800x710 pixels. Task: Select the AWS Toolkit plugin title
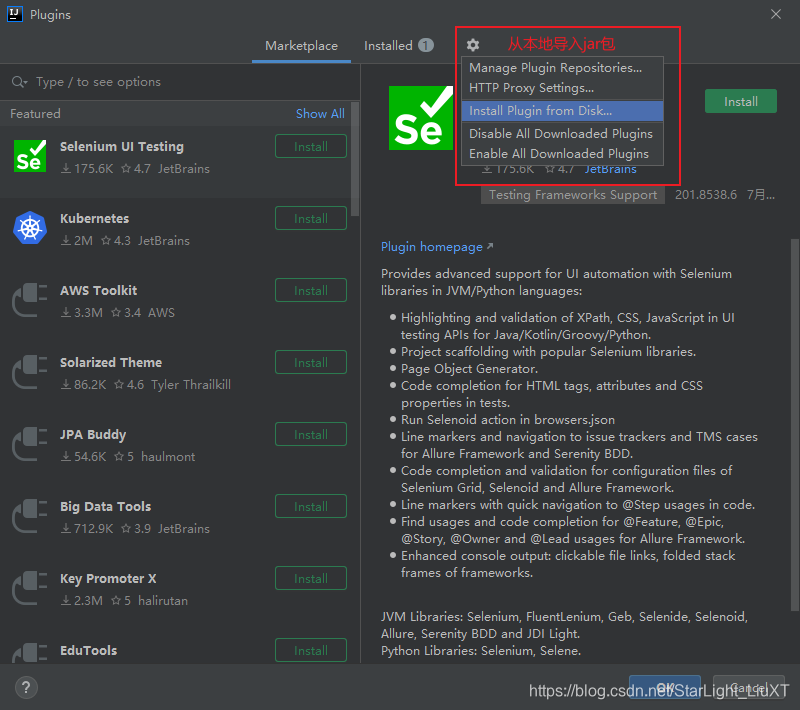(x=98, y=290)
